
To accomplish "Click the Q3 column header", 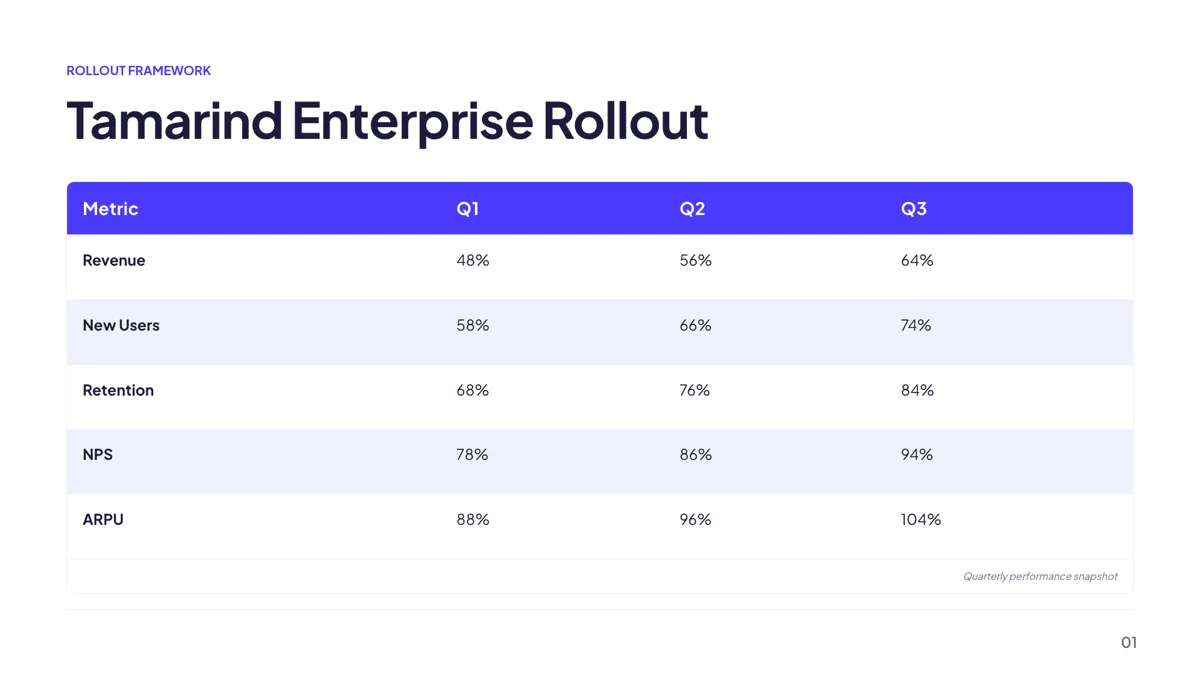I will point(914,208).
